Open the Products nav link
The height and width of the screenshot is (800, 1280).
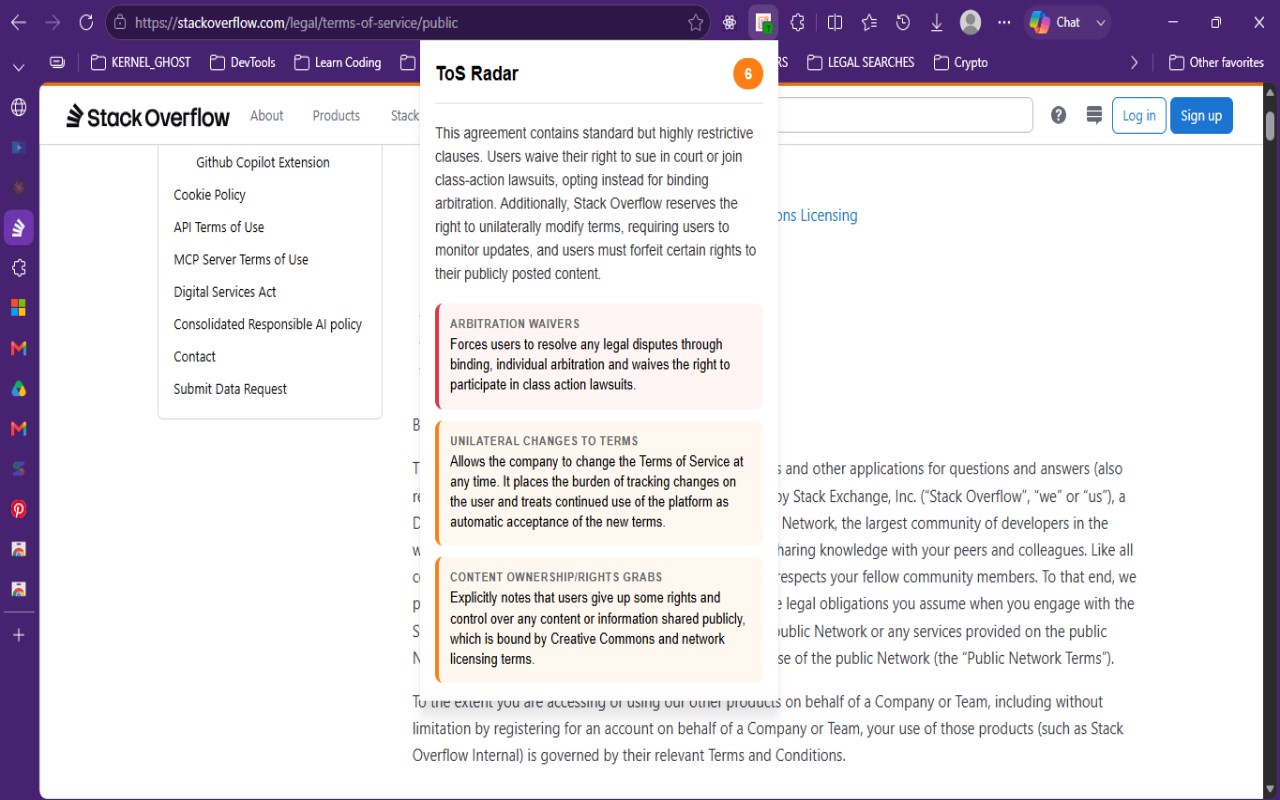pos(336,116)
